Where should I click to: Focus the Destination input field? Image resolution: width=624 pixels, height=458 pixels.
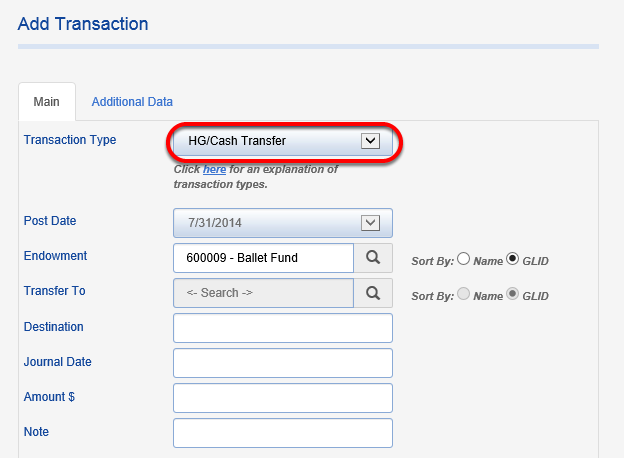[x=283, y=328]
